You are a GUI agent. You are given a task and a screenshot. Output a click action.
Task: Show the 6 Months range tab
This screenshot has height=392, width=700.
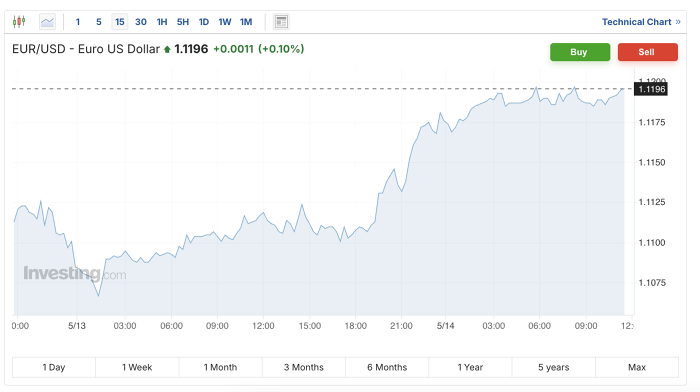pos(387,367)
